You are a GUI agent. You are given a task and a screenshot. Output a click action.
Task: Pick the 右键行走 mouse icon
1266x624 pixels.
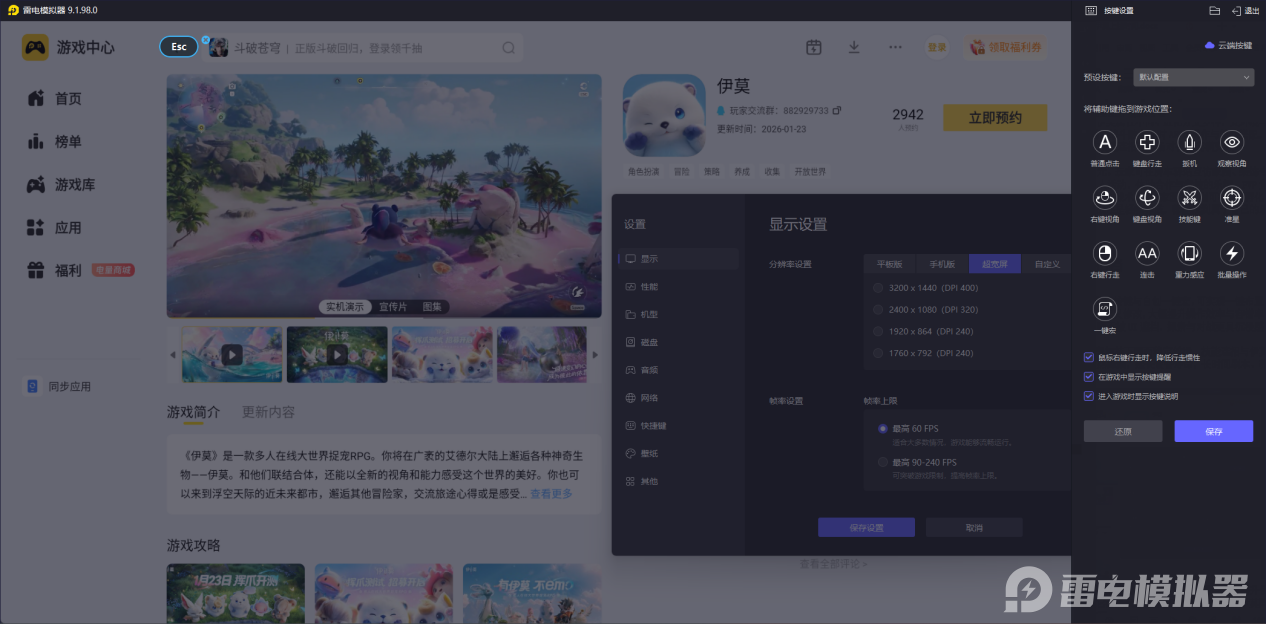point(1105,253)
